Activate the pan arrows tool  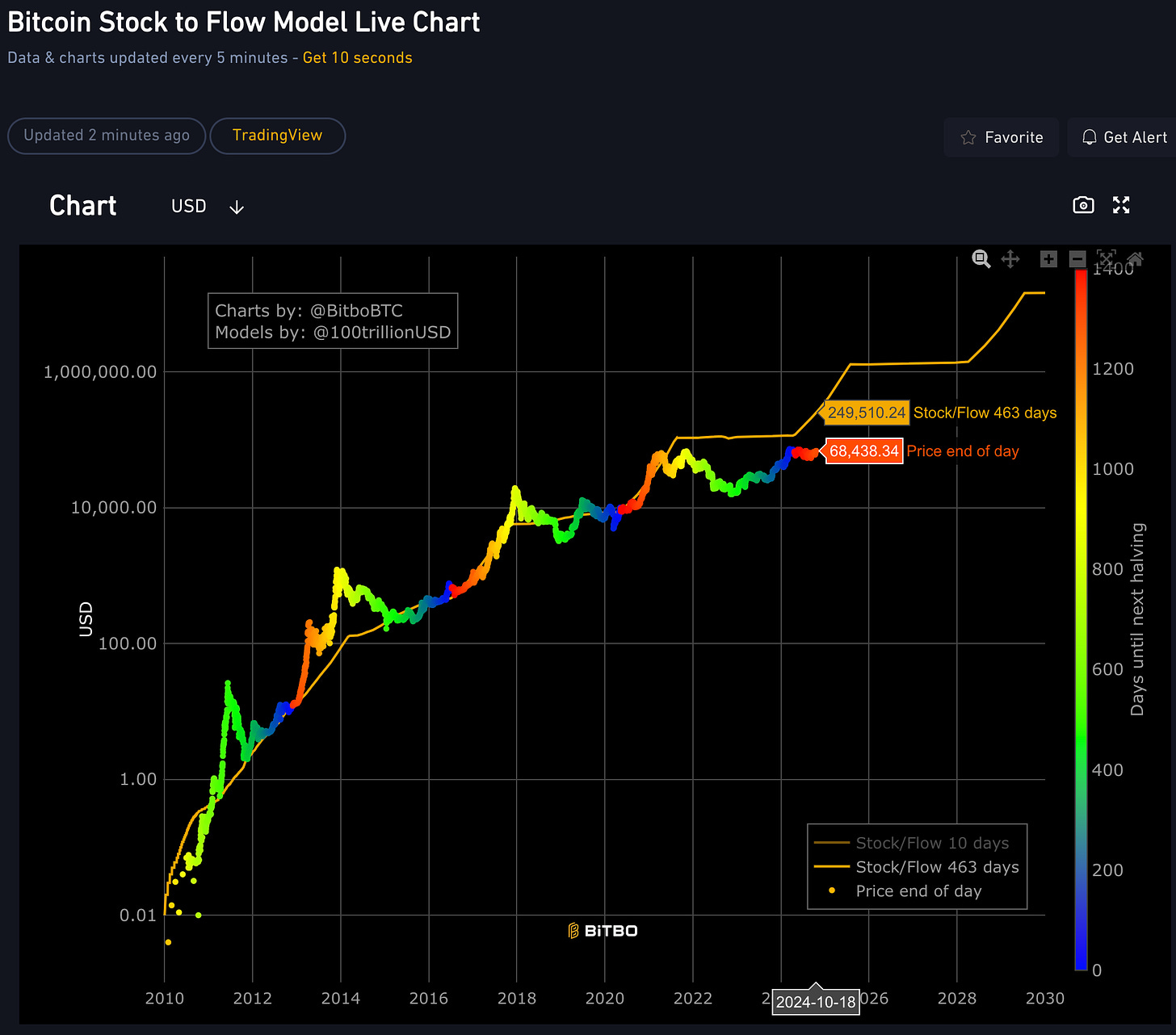pos(1010,259)
